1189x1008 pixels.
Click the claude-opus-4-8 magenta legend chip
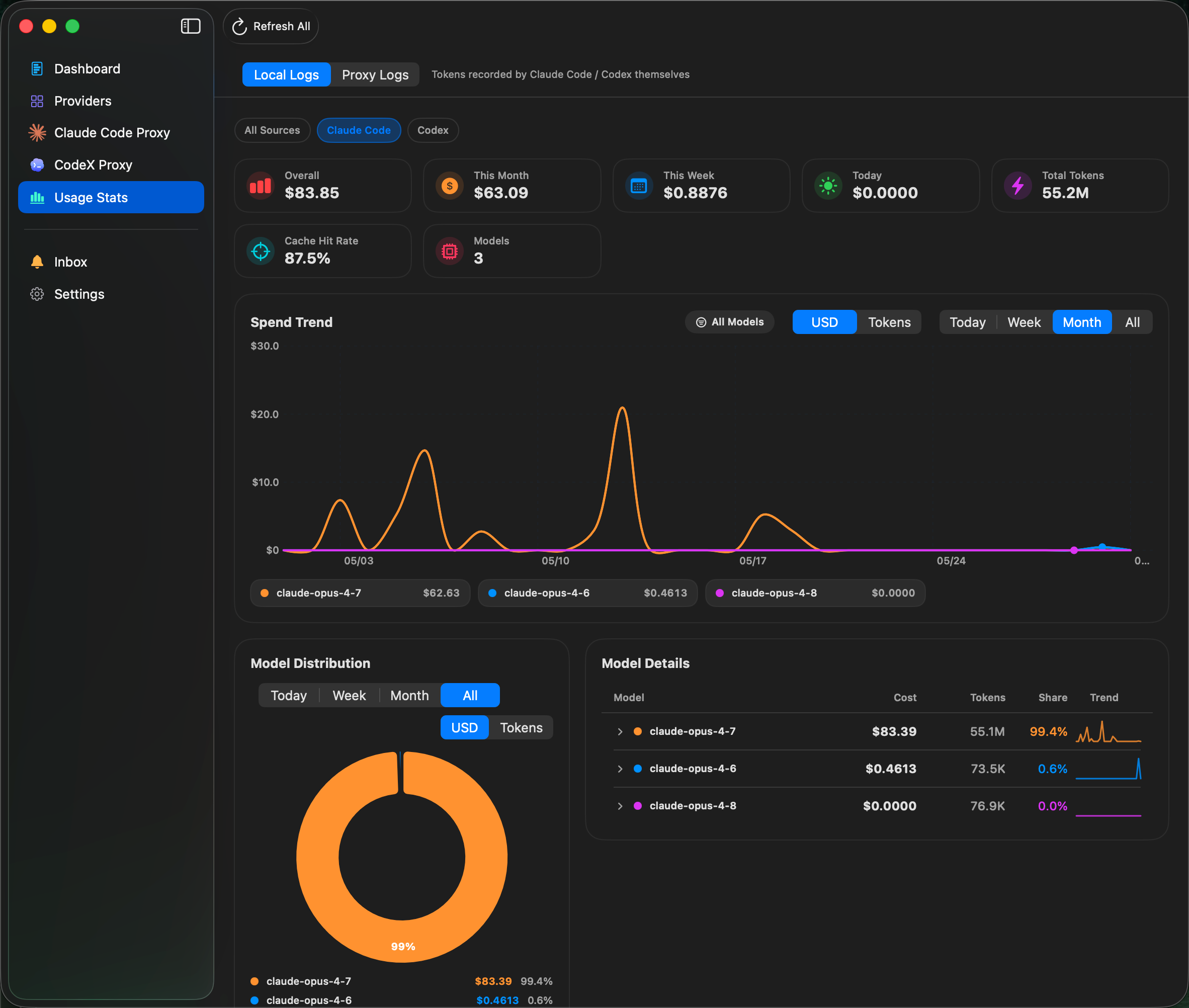coord(815,593)
